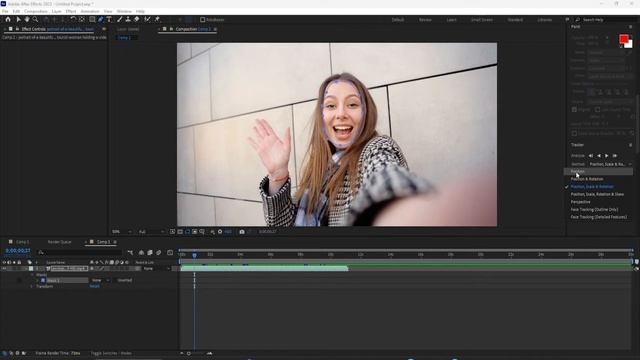Open the Effect menu
This screenshot has width=640, height=360.
coord(71,11)
